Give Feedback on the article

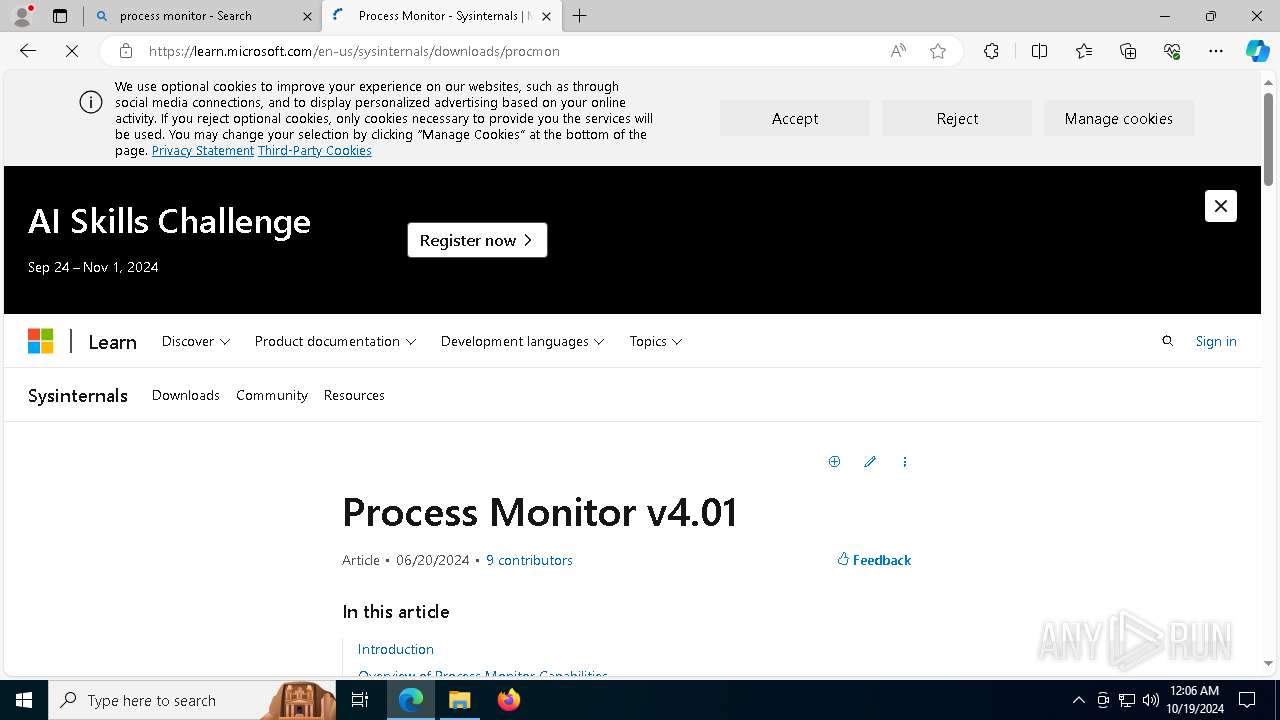pos(874,560)
